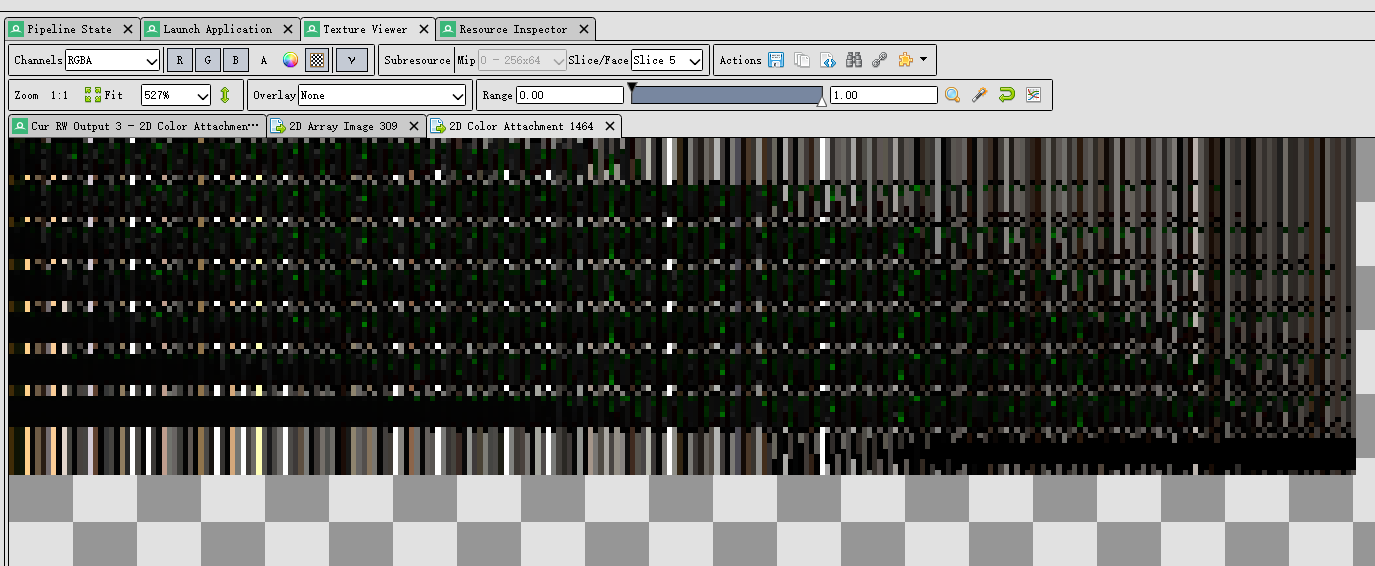Open the Channels RGBA dropdown

coord(112,60)
